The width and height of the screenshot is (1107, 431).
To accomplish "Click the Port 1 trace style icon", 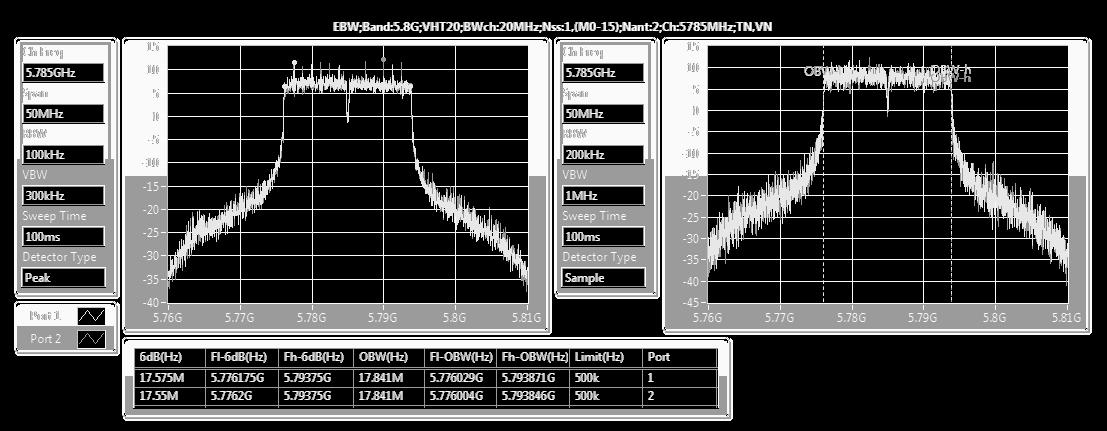I will [x=91, y=316].
